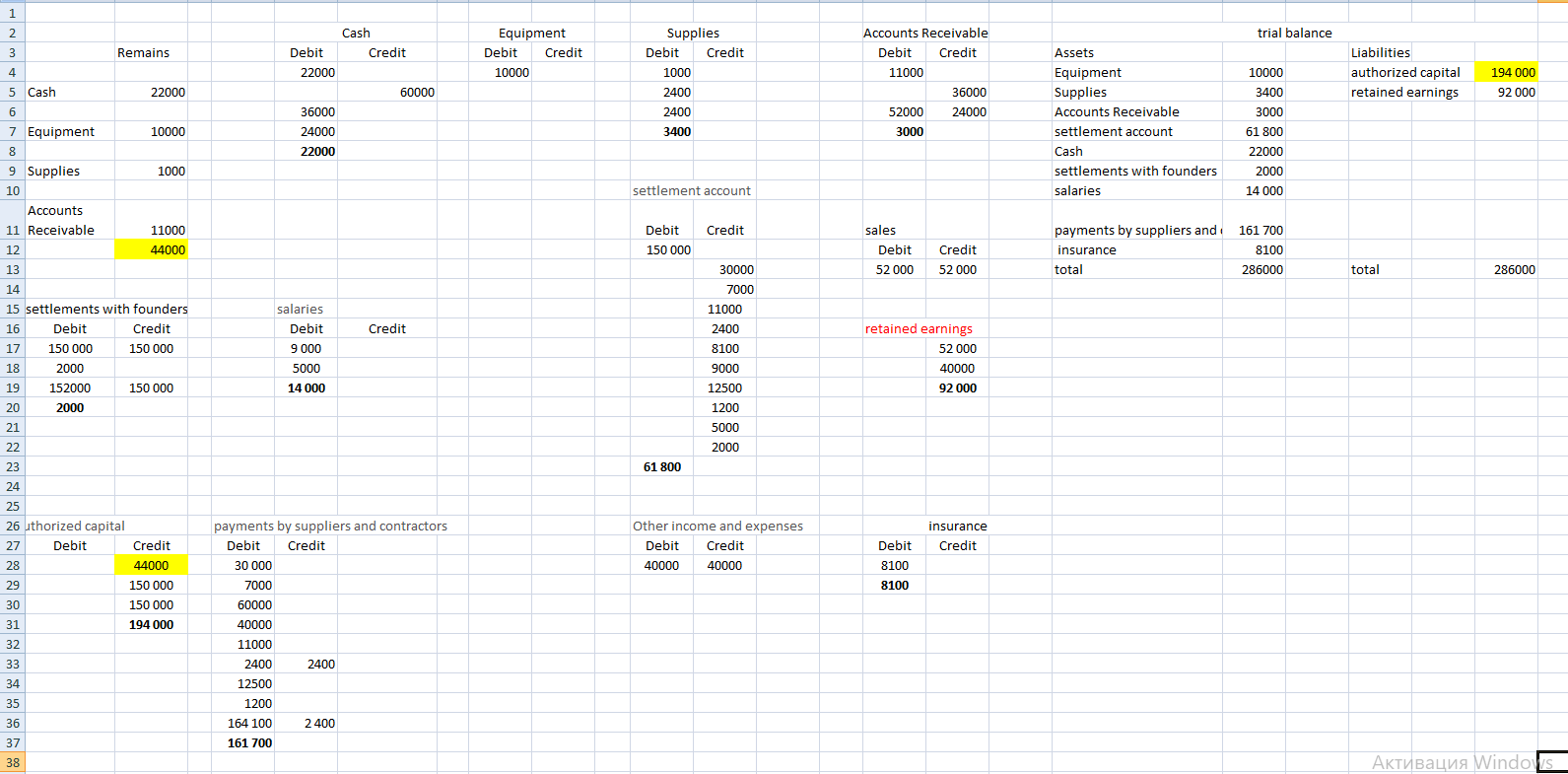
Task: Click the 'Remains' column heading cell
Action: point(144,53)
